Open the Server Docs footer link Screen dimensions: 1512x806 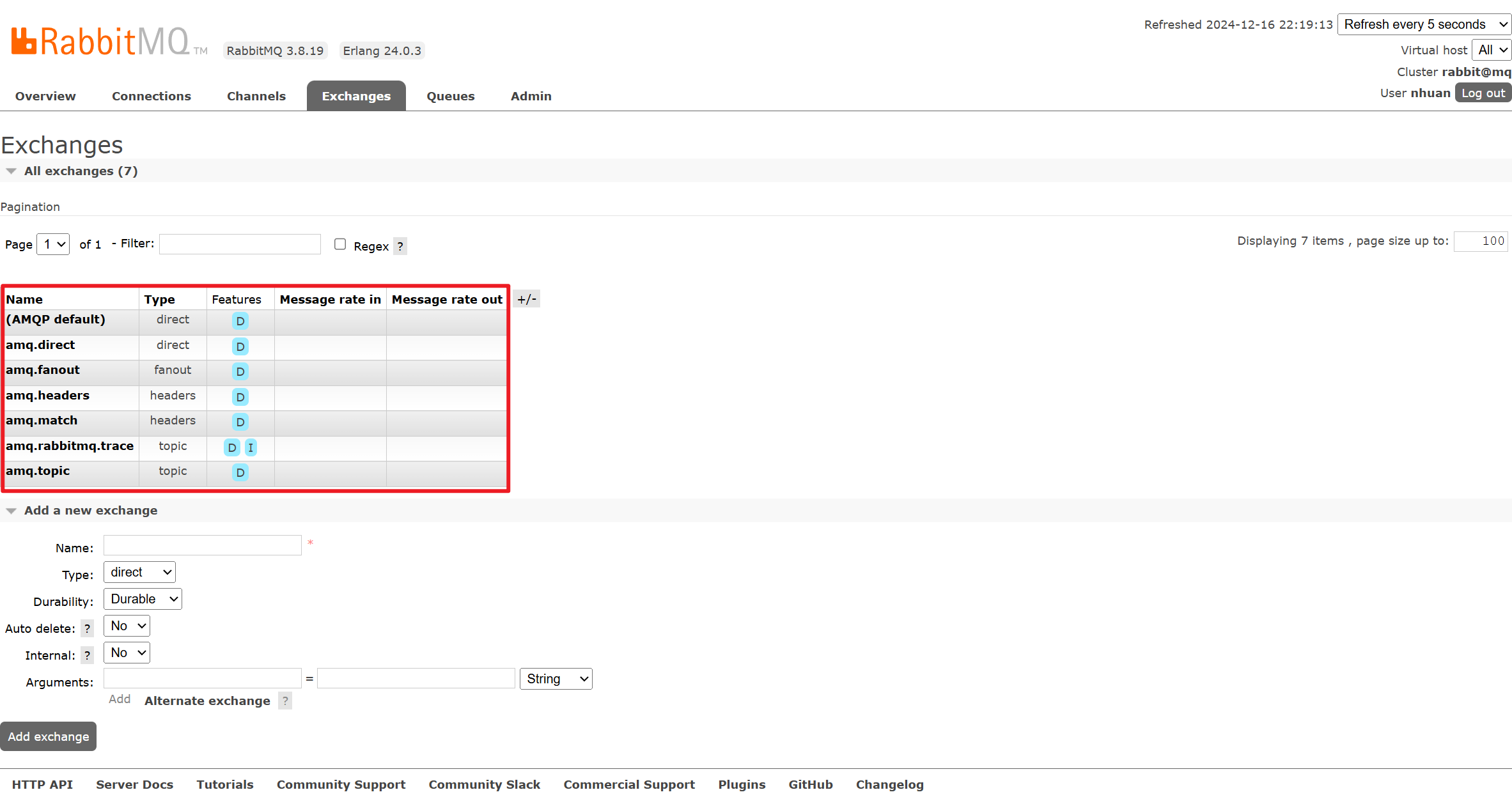tap(134, 784)
